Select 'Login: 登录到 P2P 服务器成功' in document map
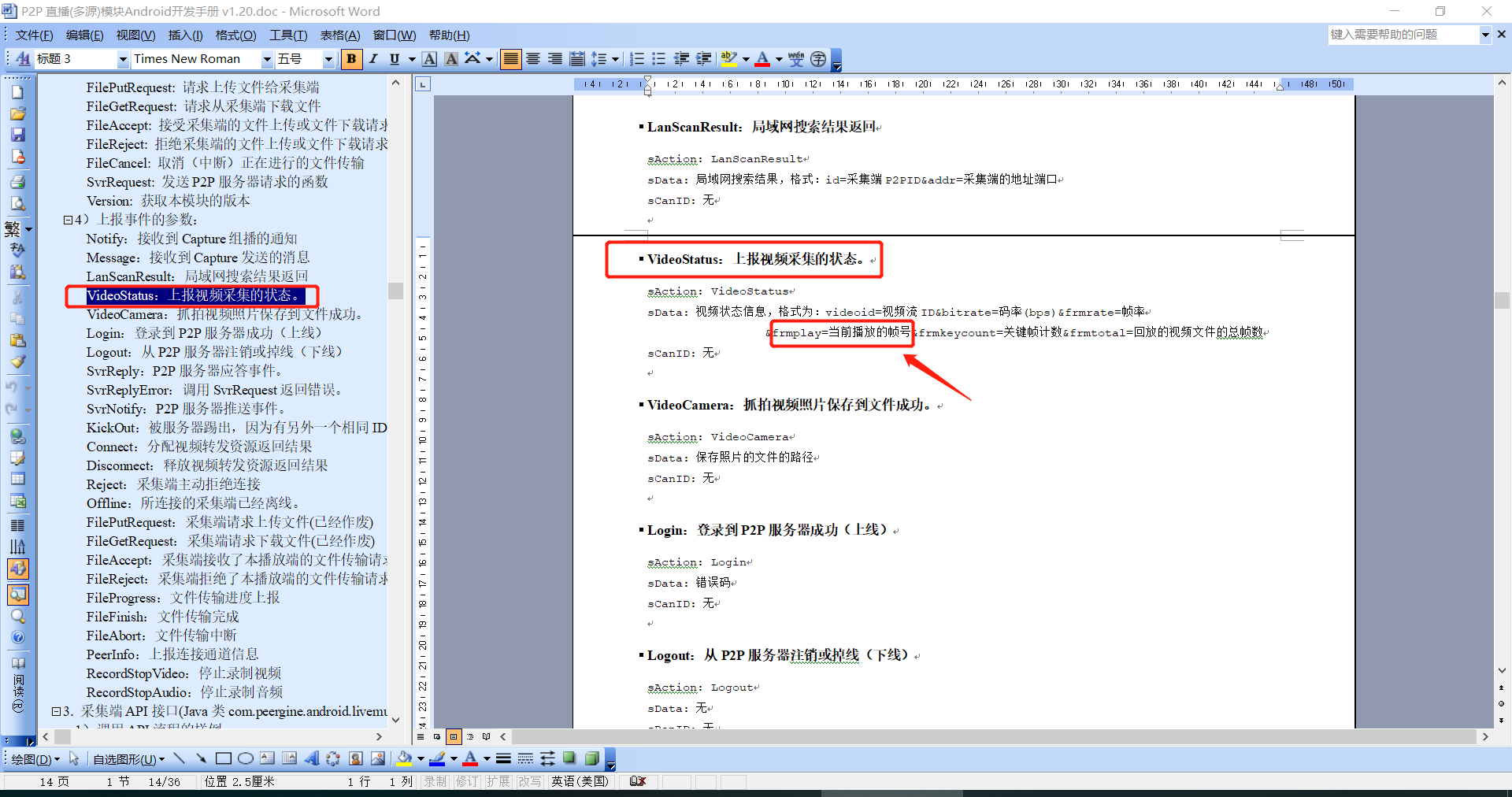Screen dimensions: 1512x797 (x=204, y=333)
